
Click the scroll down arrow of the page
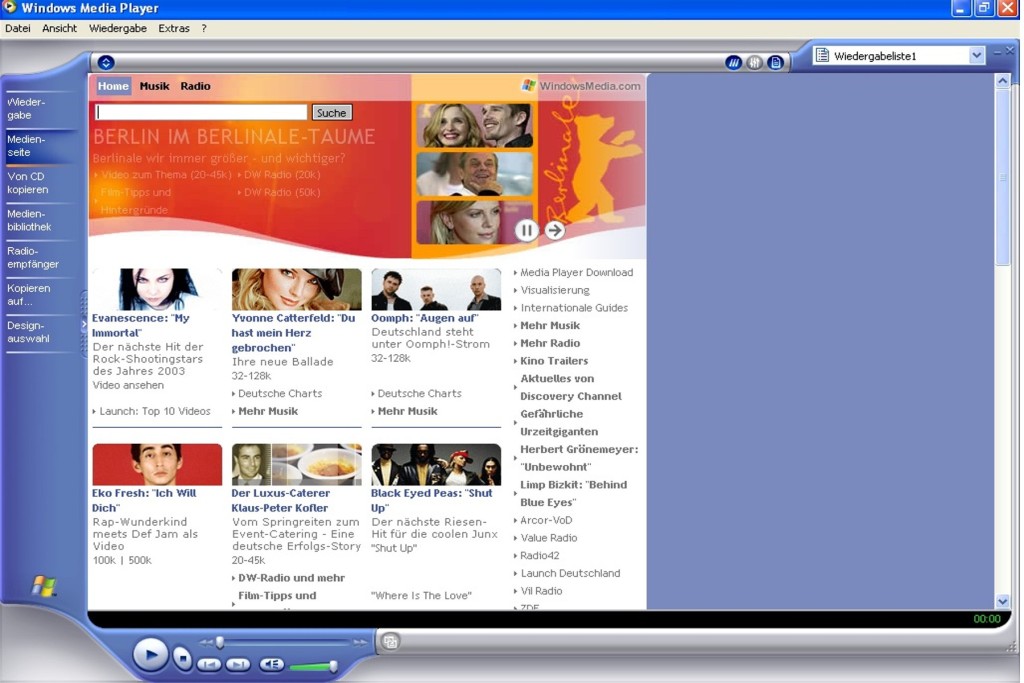coord(1002,601)
